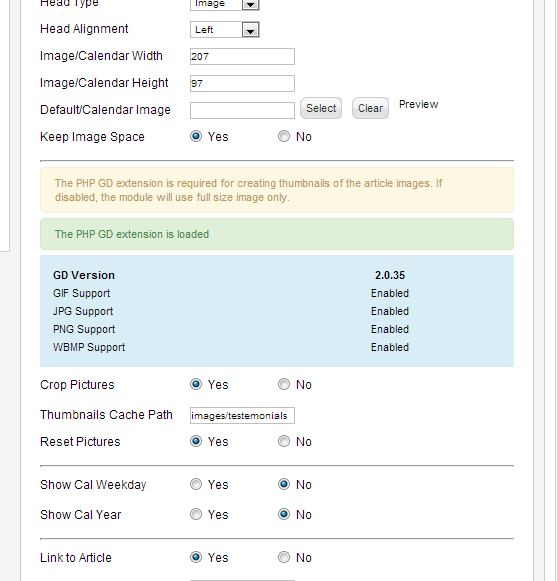The height and width of the screenshot is (581, 557).
Task: Edit the Thumbnails Cache Path field
Action: [x=242, y=415]
